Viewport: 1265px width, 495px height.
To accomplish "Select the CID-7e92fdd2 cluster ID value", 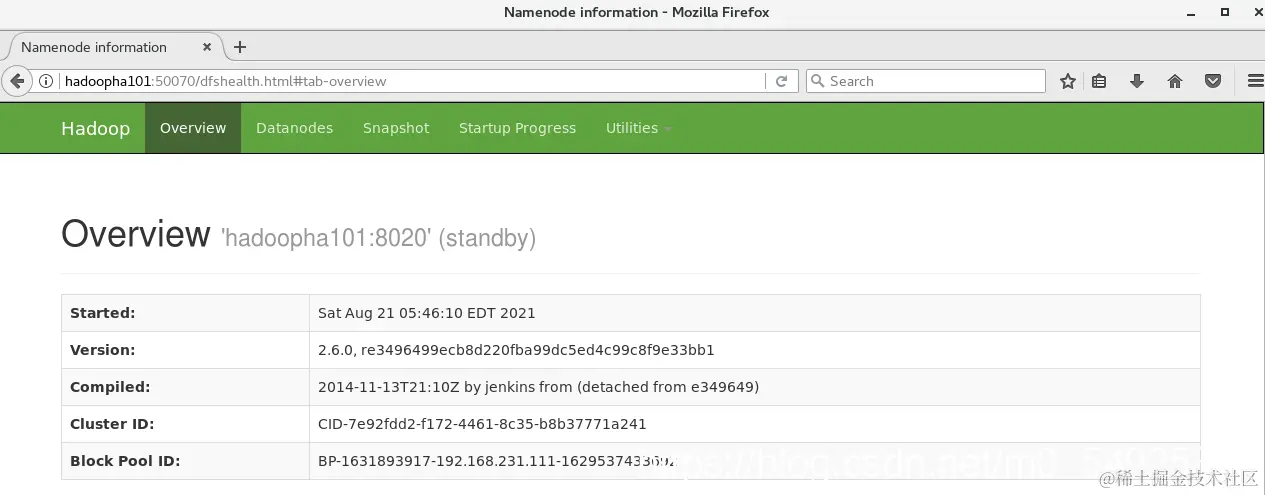I will click(x=482, y=424).
